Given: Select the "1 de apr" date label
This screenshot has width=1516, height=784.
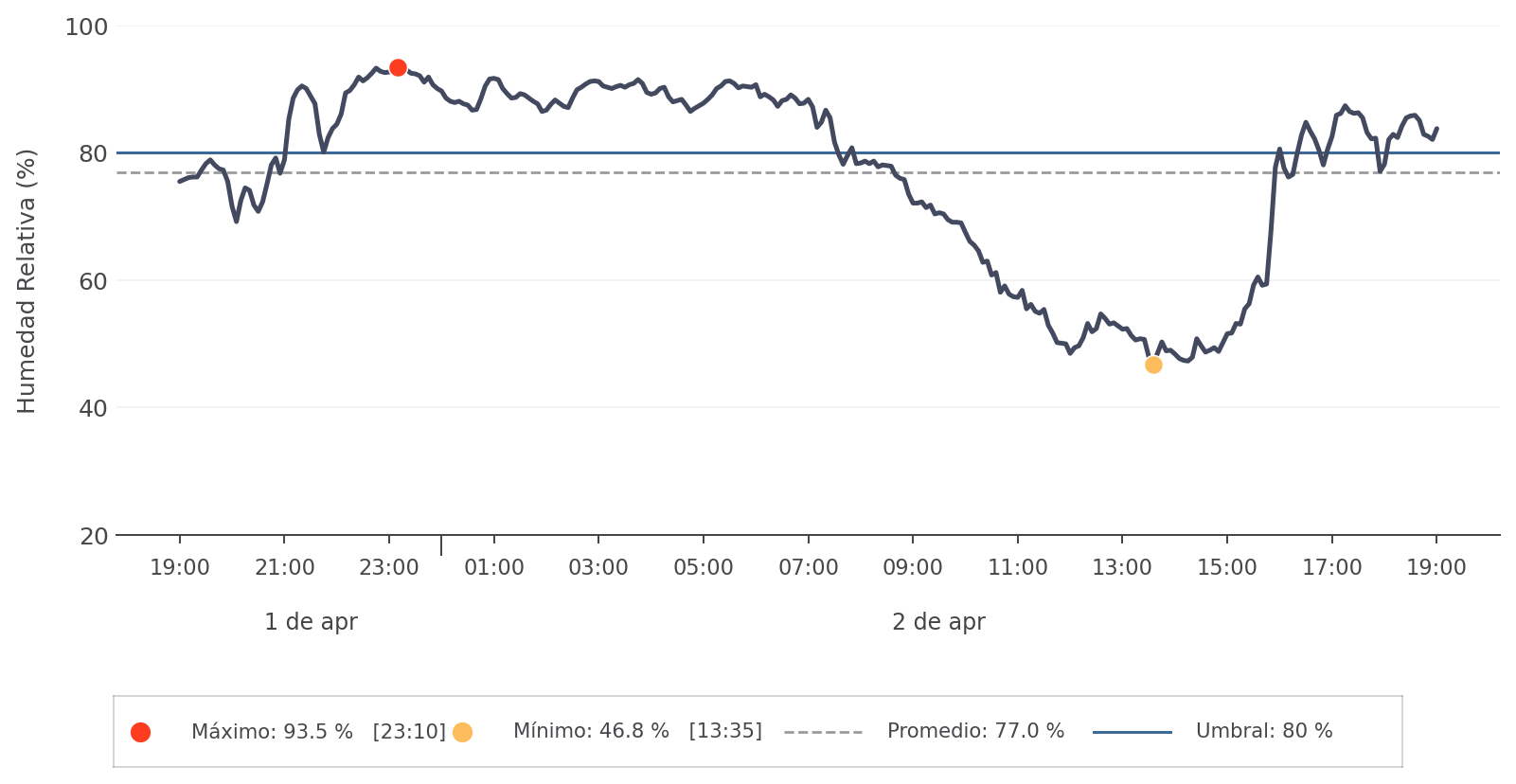Looking at the screenshot, I should click(311, 622).
